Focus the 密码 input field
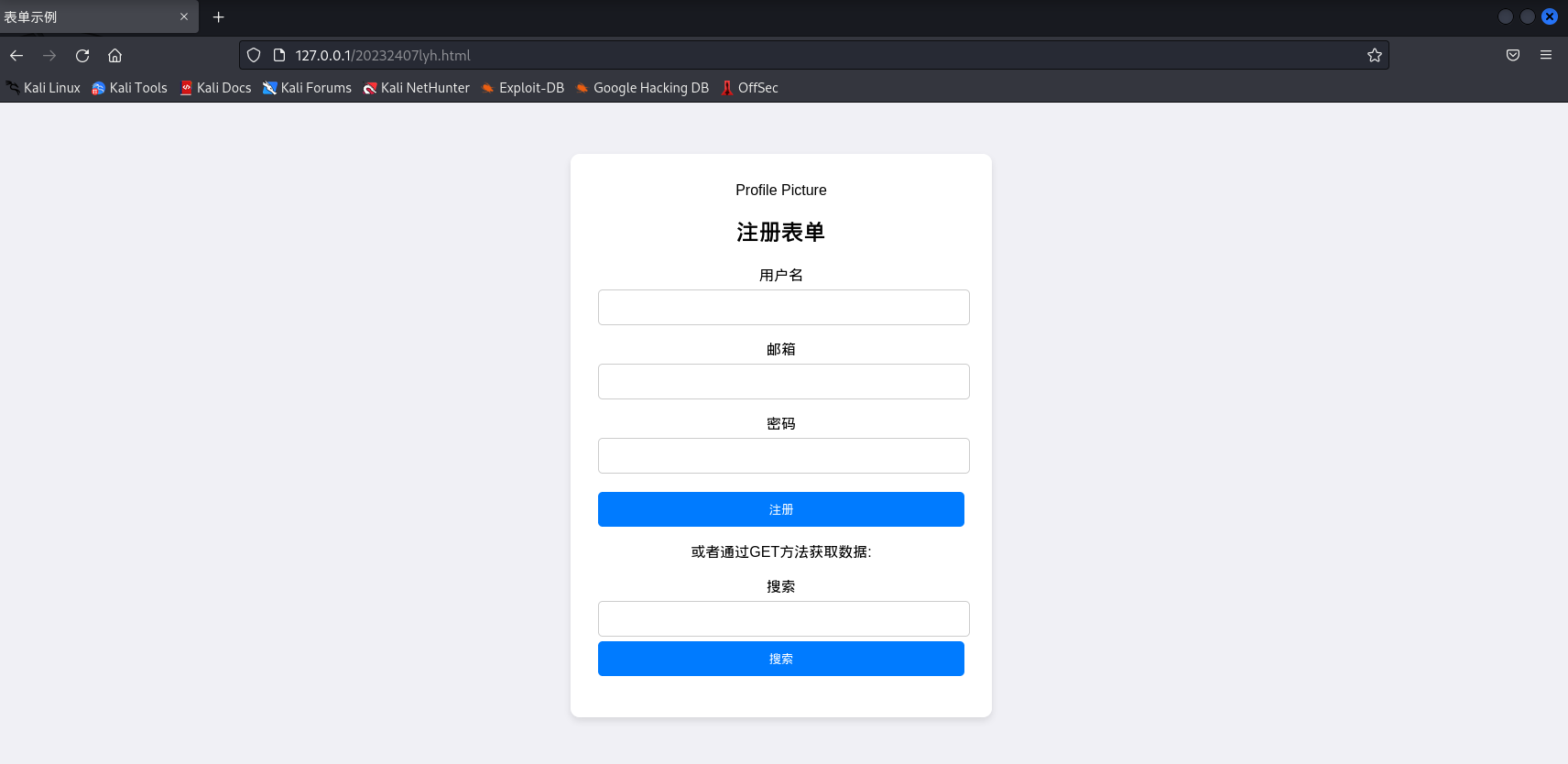This screenshot has width=1568, height=764. (x=784, y=456)
